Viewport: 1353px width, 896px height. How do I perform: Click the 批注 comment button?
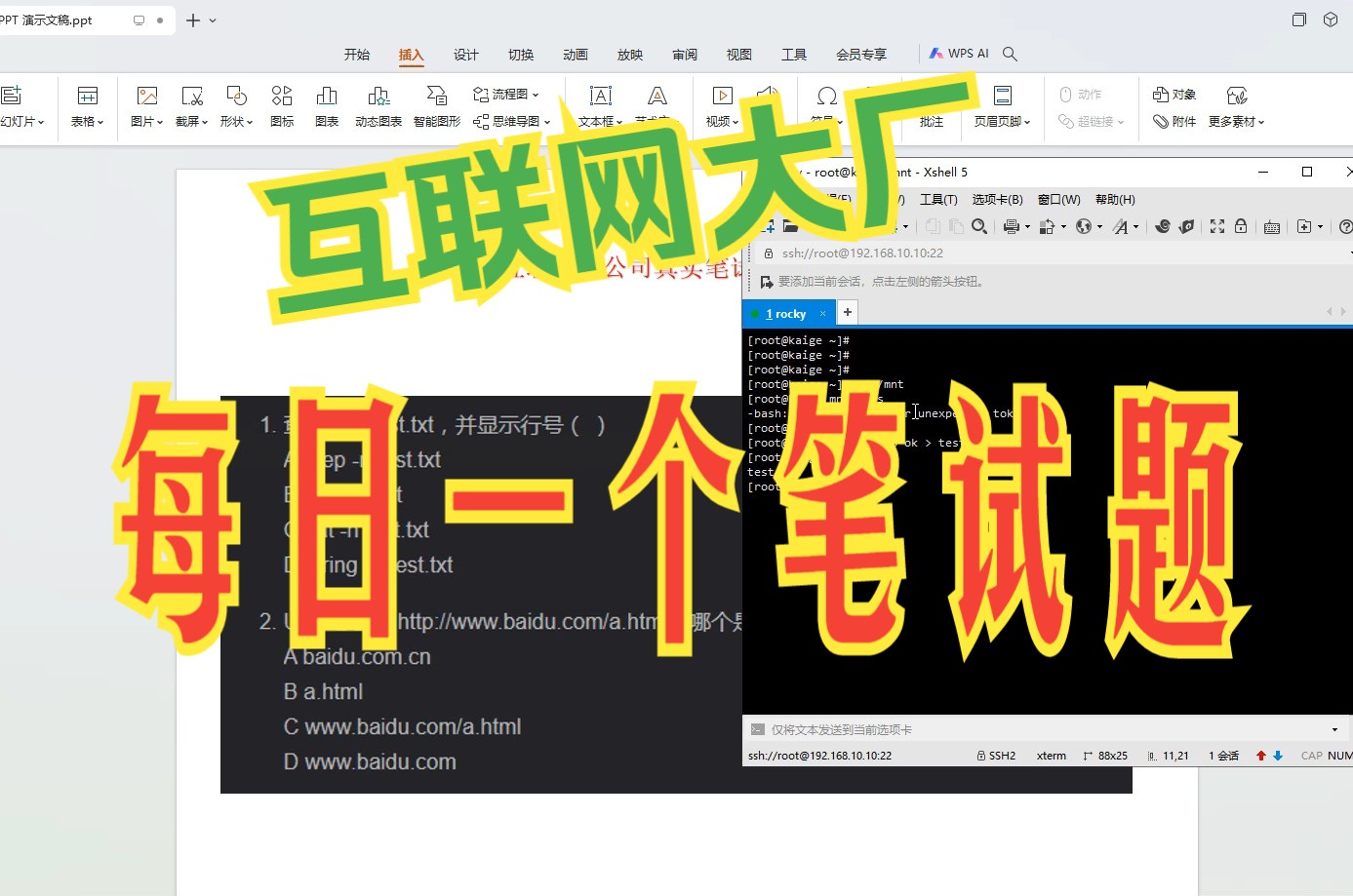point(932,122)
